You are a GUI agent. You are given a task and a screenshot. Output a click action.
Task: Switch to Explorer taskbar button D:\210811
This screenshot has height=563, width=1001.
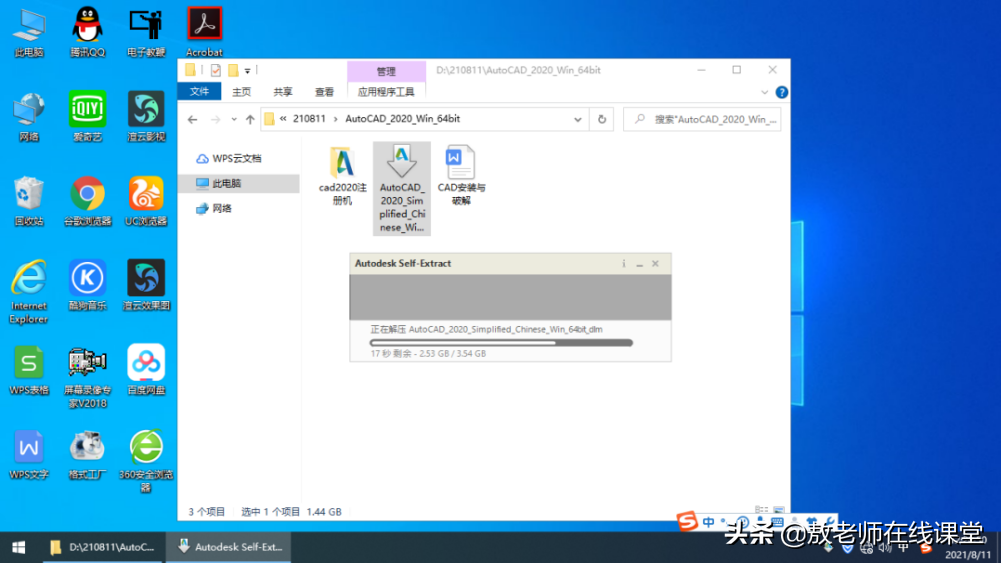click(x=103, y=547)
